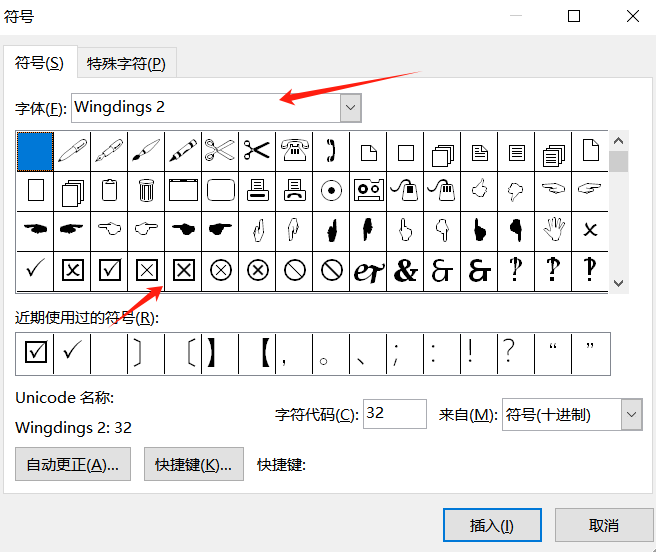The height and width of the screenshot is (552, 656).
Task: Select the thumbs up hand symbol
Action: (479, 191)
